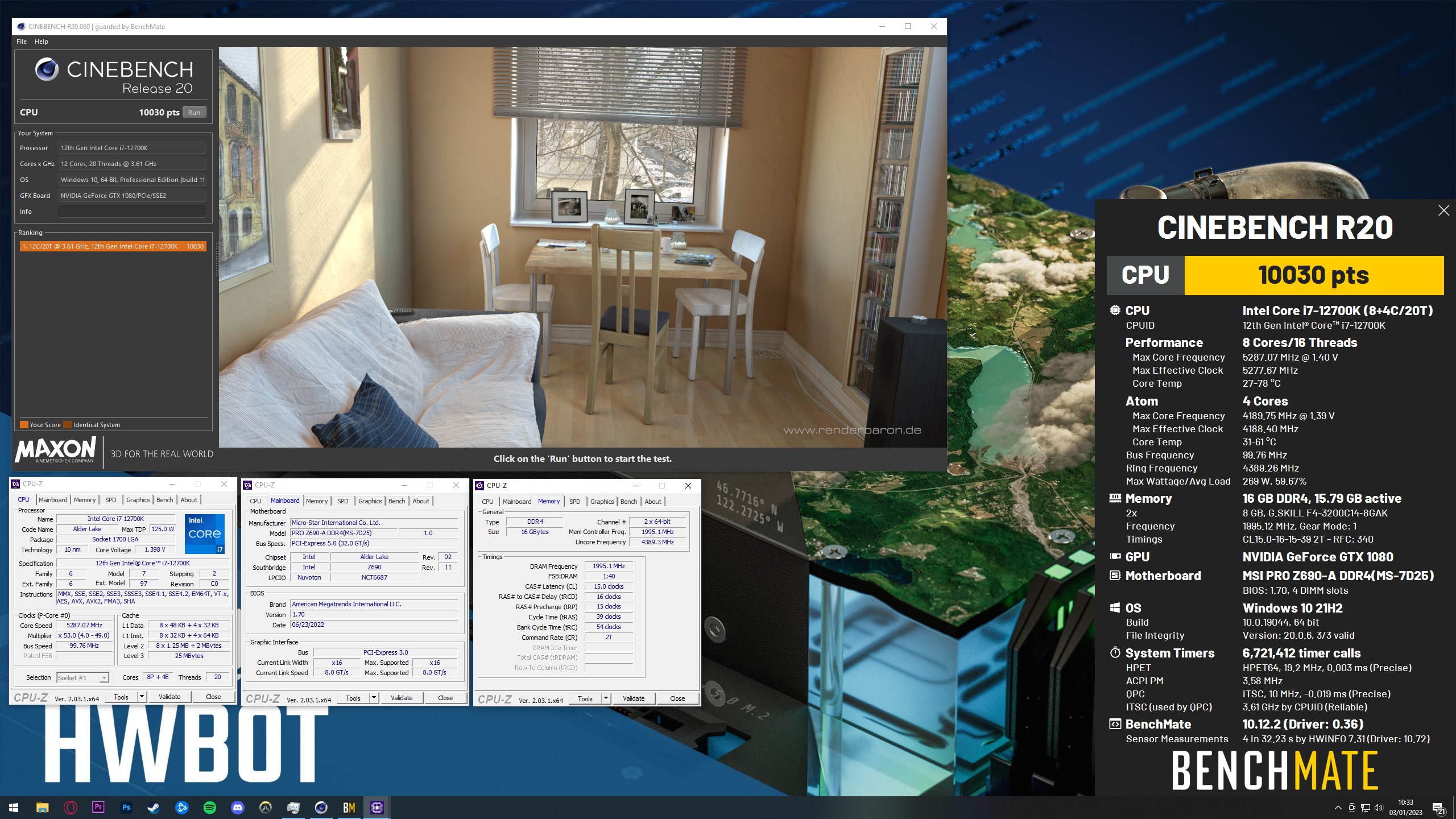
Task: Click Validate in the left CPU-Z window
Action: (169, 697)
